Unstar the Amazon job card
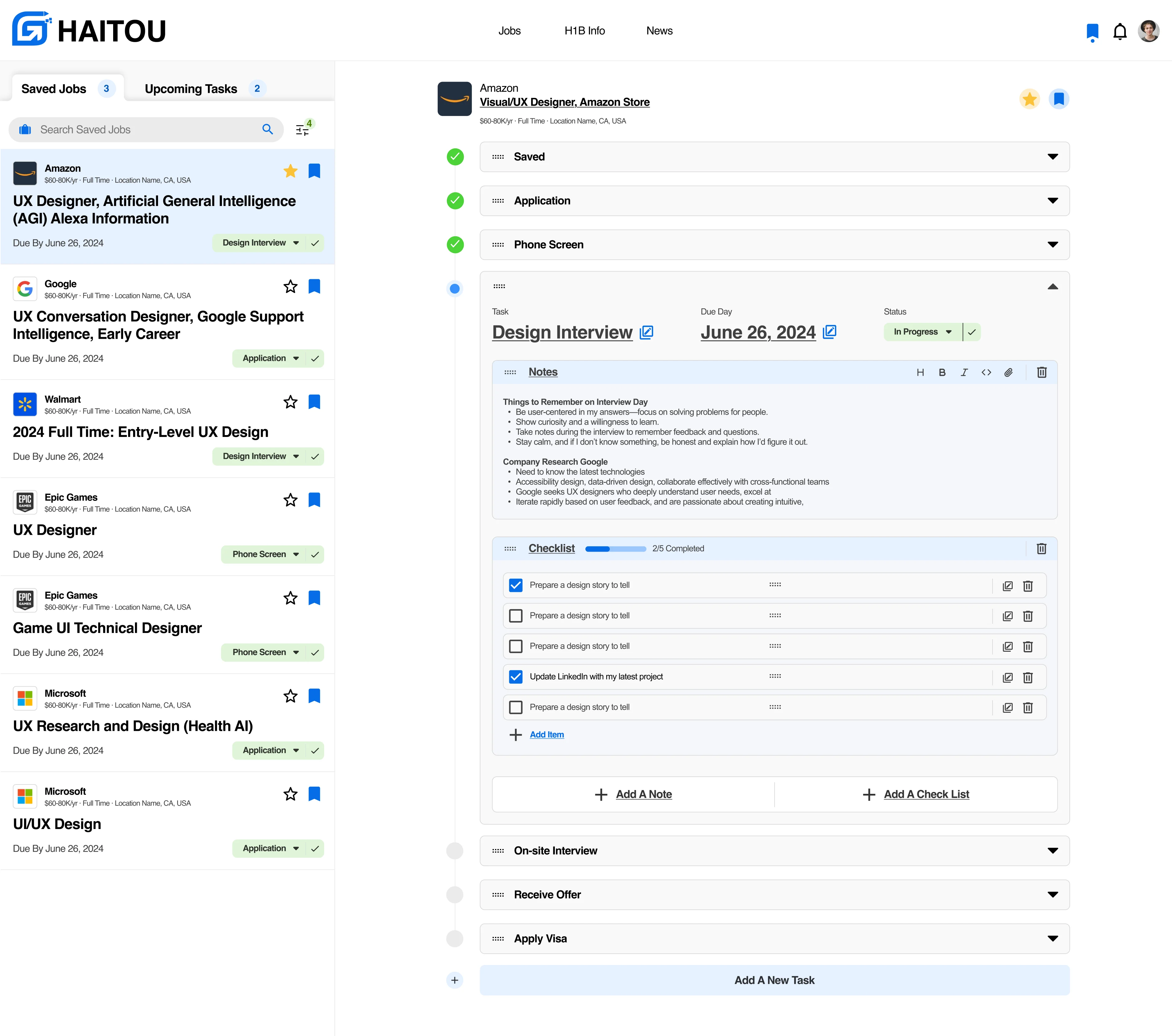Screen dimensions: 1172x1036 (291, 171)
